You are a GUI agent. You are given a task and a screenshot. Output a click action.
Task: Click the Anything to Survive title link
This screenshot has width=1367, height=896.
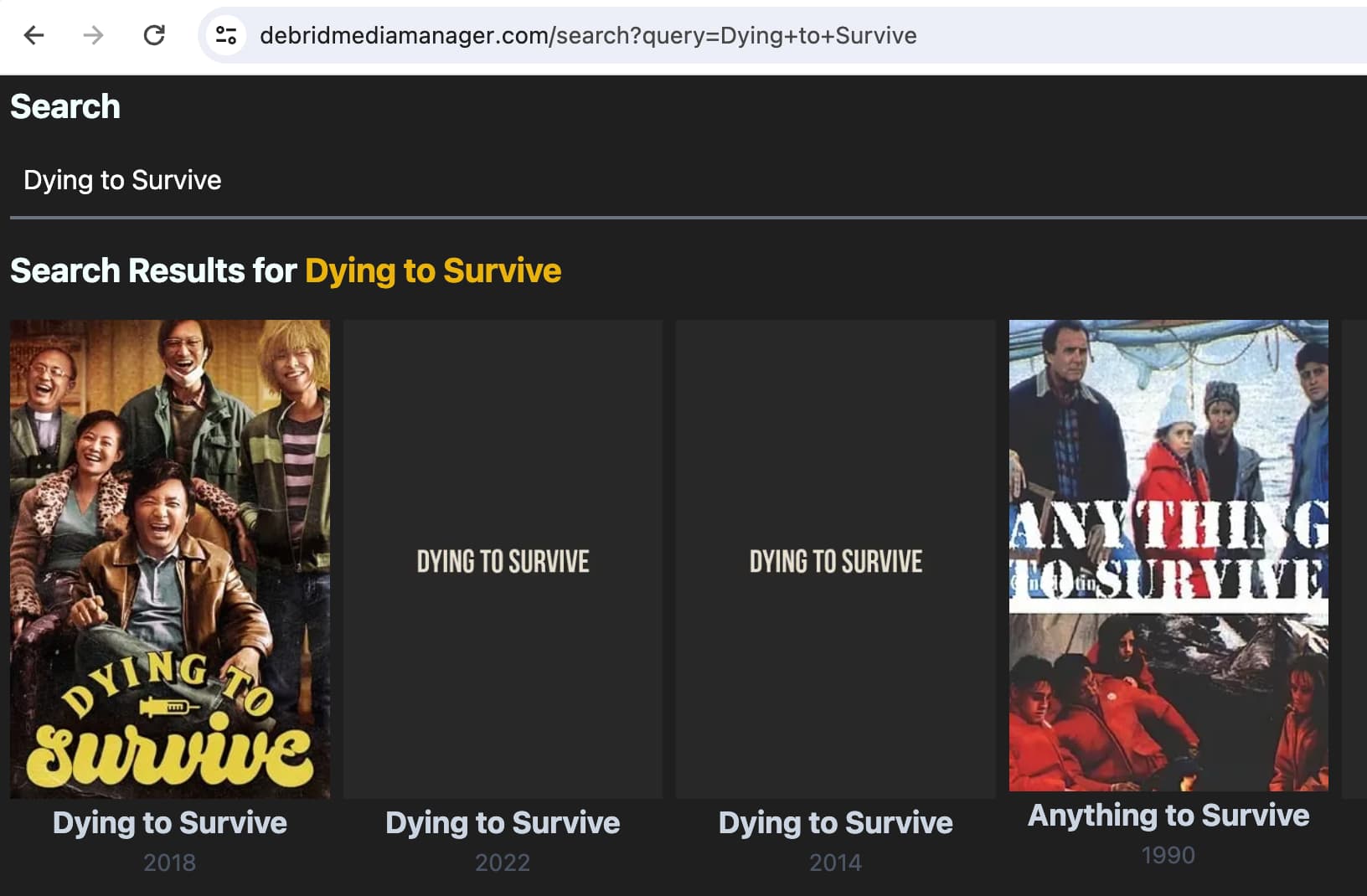pos(1168,815)
